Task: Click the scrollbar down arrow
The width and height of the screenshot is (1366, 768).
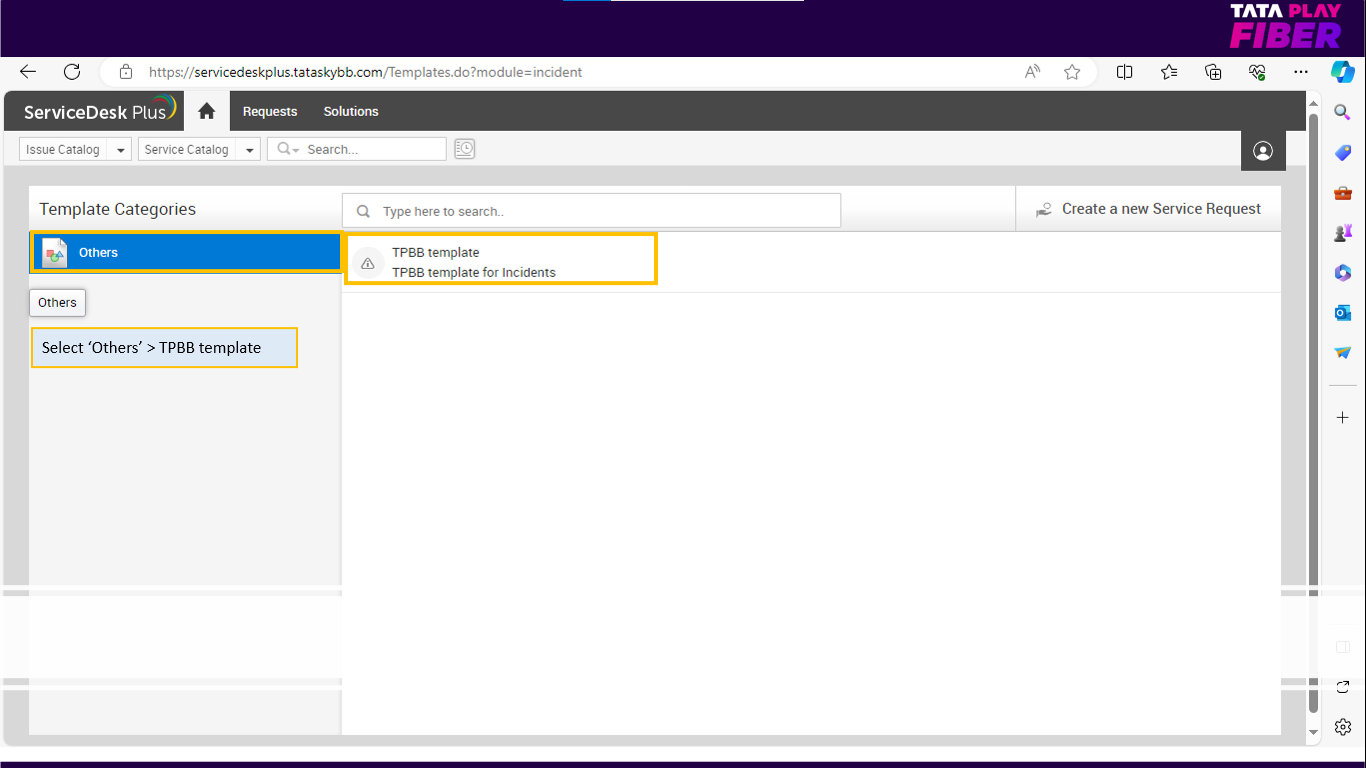Action: coord(1314,733)
